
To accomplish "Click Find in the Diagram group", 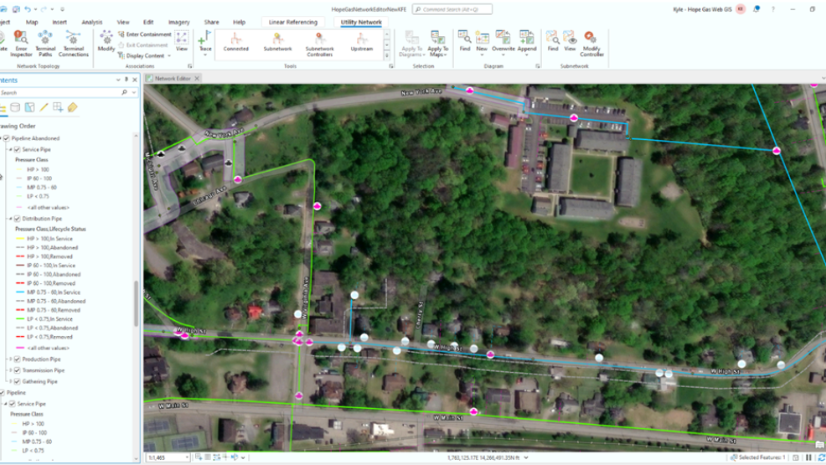I will 465,41.
